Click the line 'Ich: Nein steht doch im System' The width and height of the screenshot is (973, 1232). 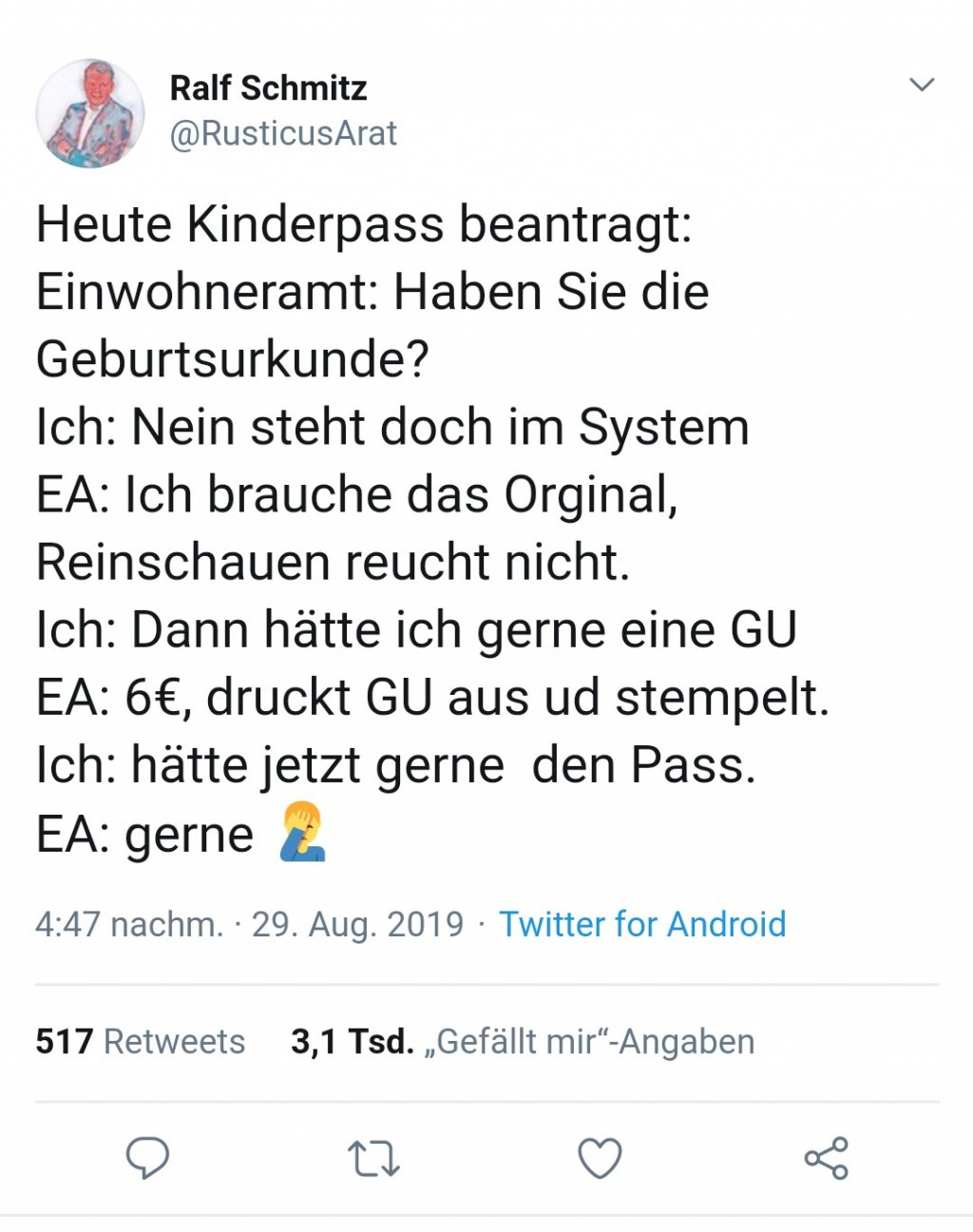pyautogui.click(x=392, y=428)
